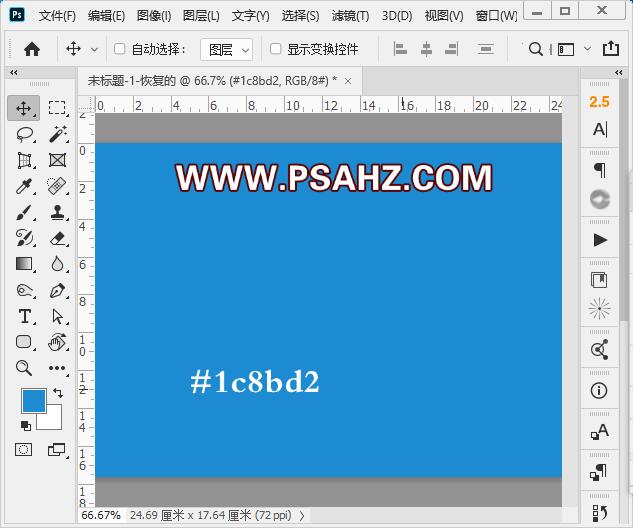This screenshot has height=528, width=633.
Task: Open the 文件(F) menu
Action: [57, 16]
